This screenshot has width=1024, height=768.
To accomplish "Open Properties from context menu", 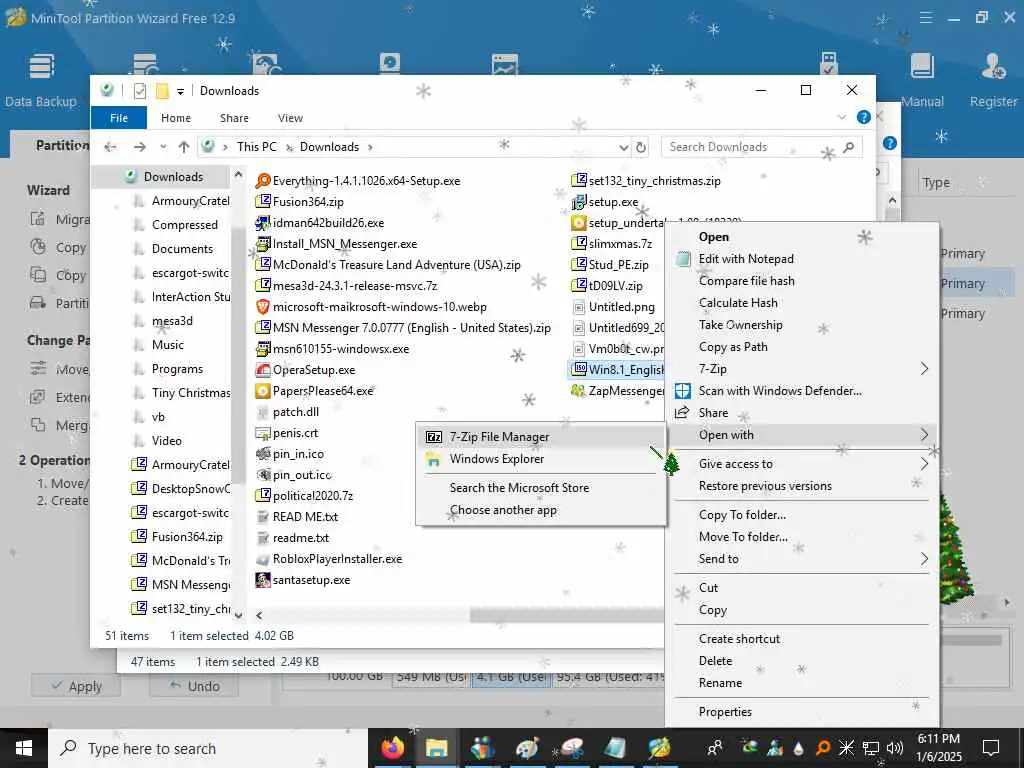I will pos(802,712).
